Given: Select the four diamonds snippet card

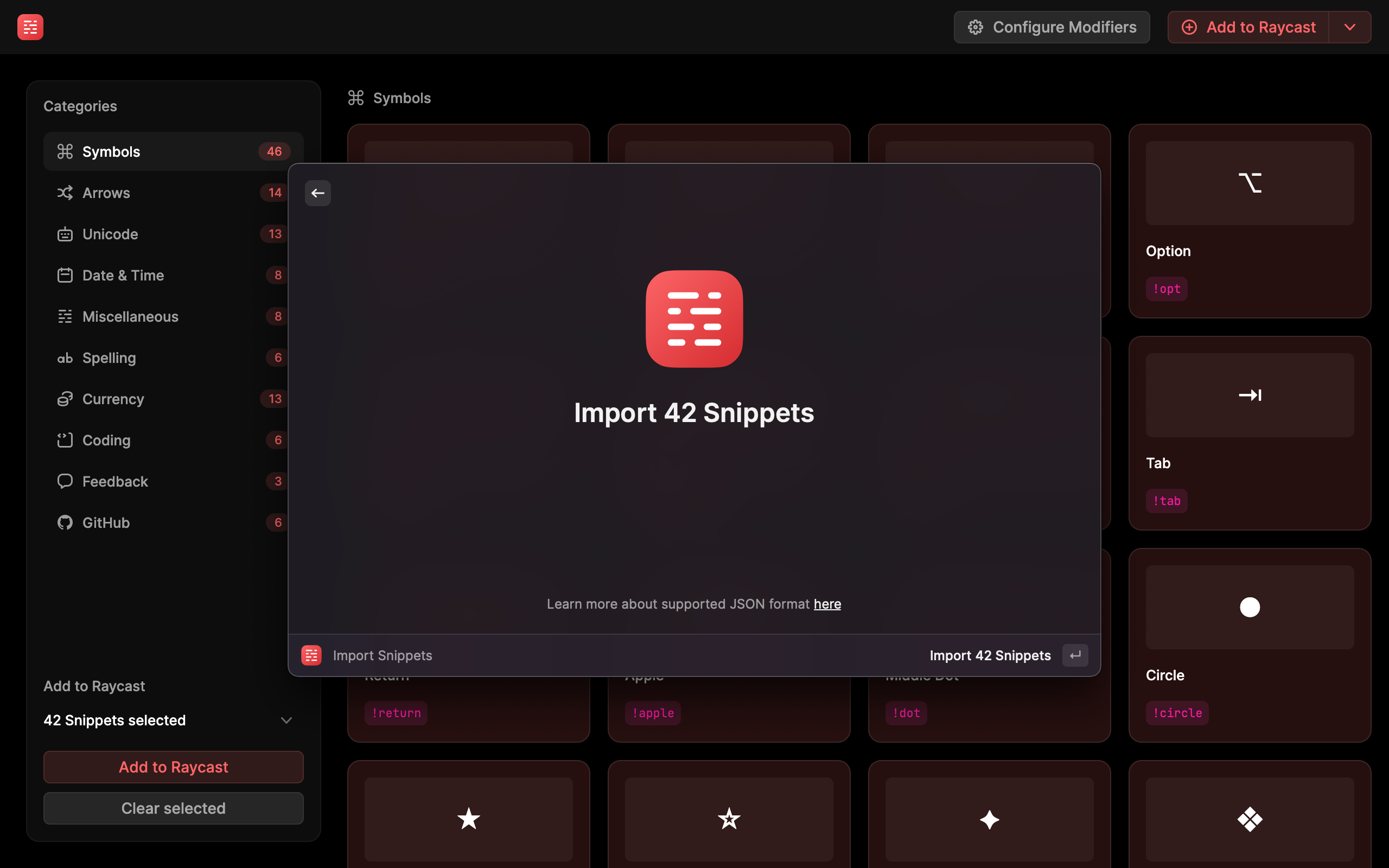Looking at the screenshot, I should click(1250, 814).
